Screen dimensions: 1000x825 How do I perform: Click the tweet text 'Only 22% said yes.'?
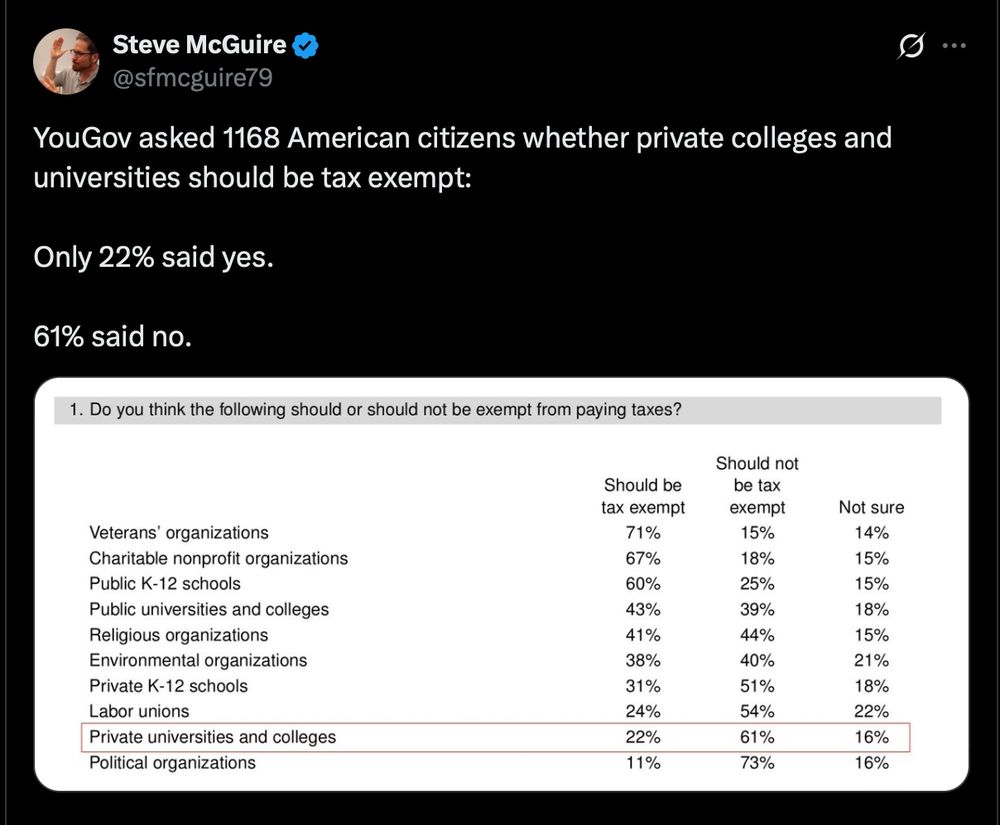point(153,258)
